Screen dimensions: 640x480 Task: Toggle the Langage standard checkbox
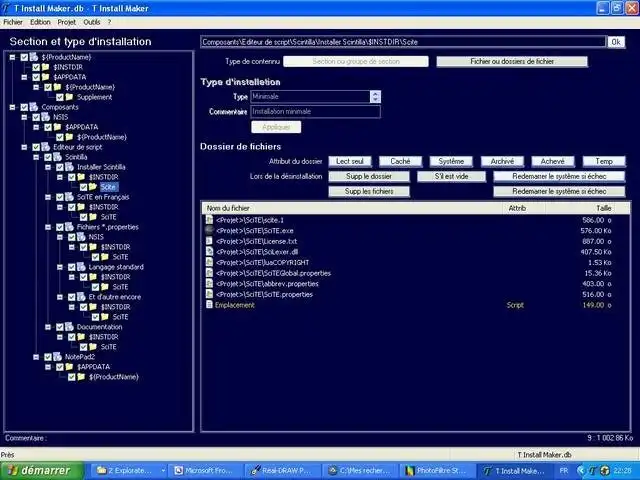pos(71,267)
